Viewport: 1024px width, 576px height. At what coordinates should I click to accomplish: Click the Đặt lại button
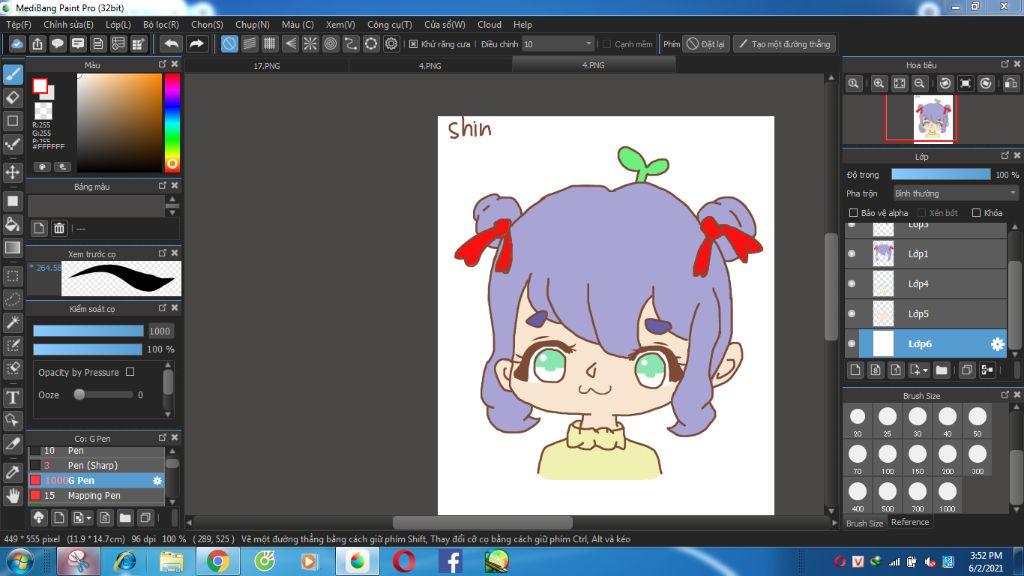[x=706, y=44]
